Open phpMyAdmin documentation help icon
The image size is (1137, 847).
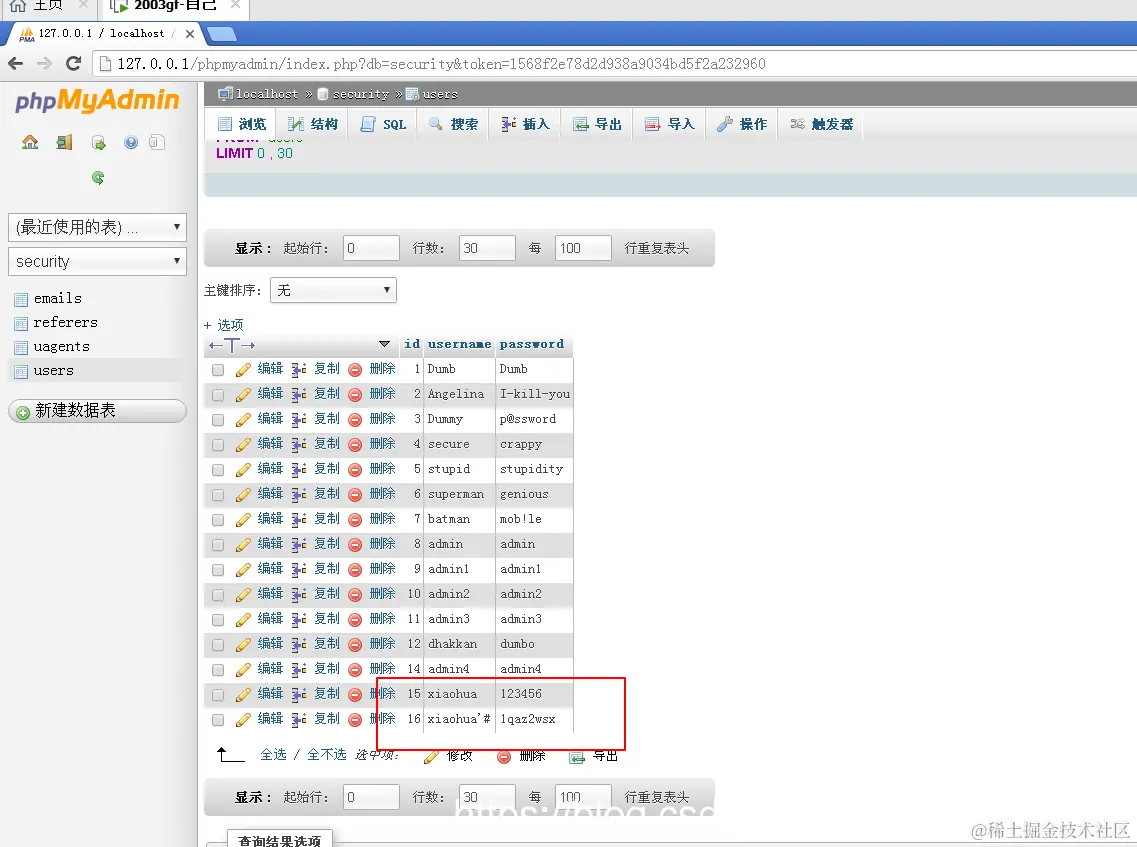(x=131, y=142)
